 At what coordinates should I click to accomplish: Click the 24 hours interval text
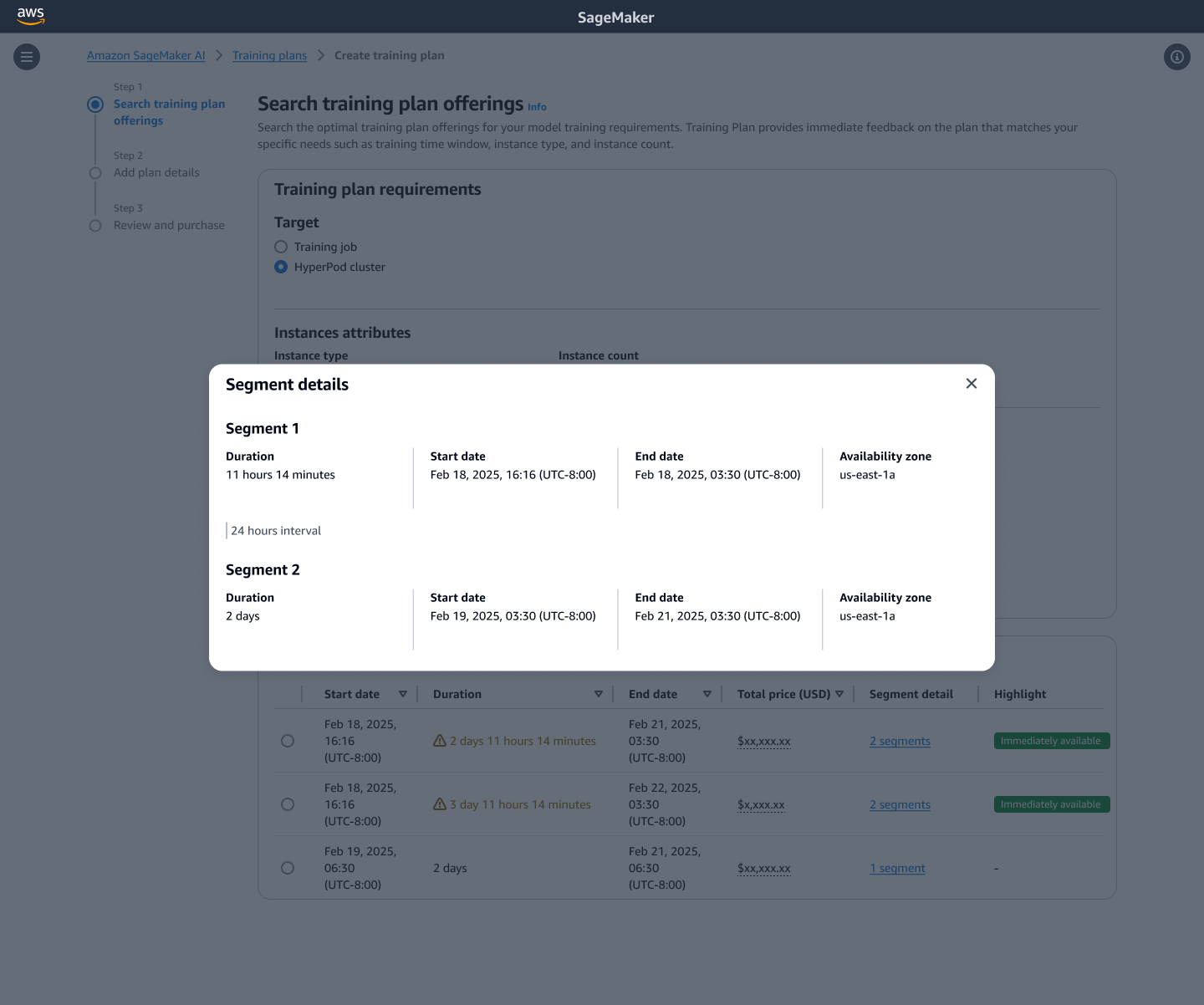click(276, 531)
